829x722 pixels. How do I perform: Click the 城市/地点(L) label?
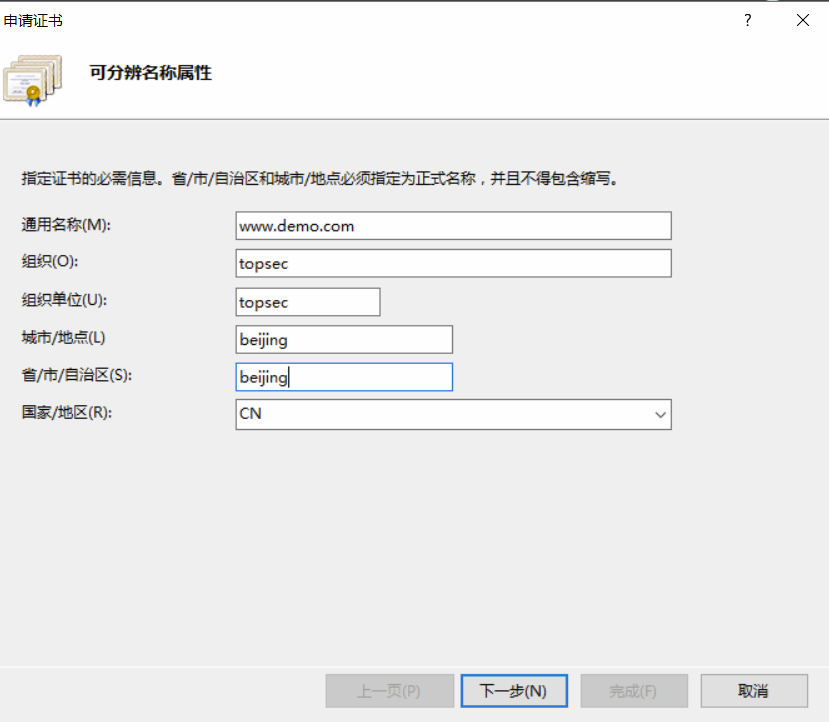(63, 337)
